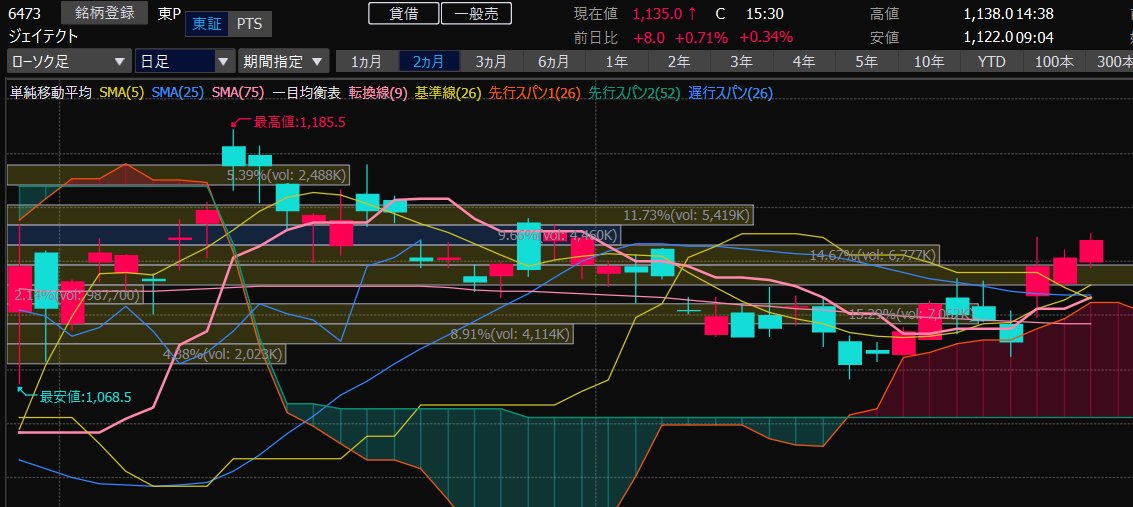Viewport: 1133px width, 507px height.
Task: Select the 5年 period
Action: pos(866,61)
